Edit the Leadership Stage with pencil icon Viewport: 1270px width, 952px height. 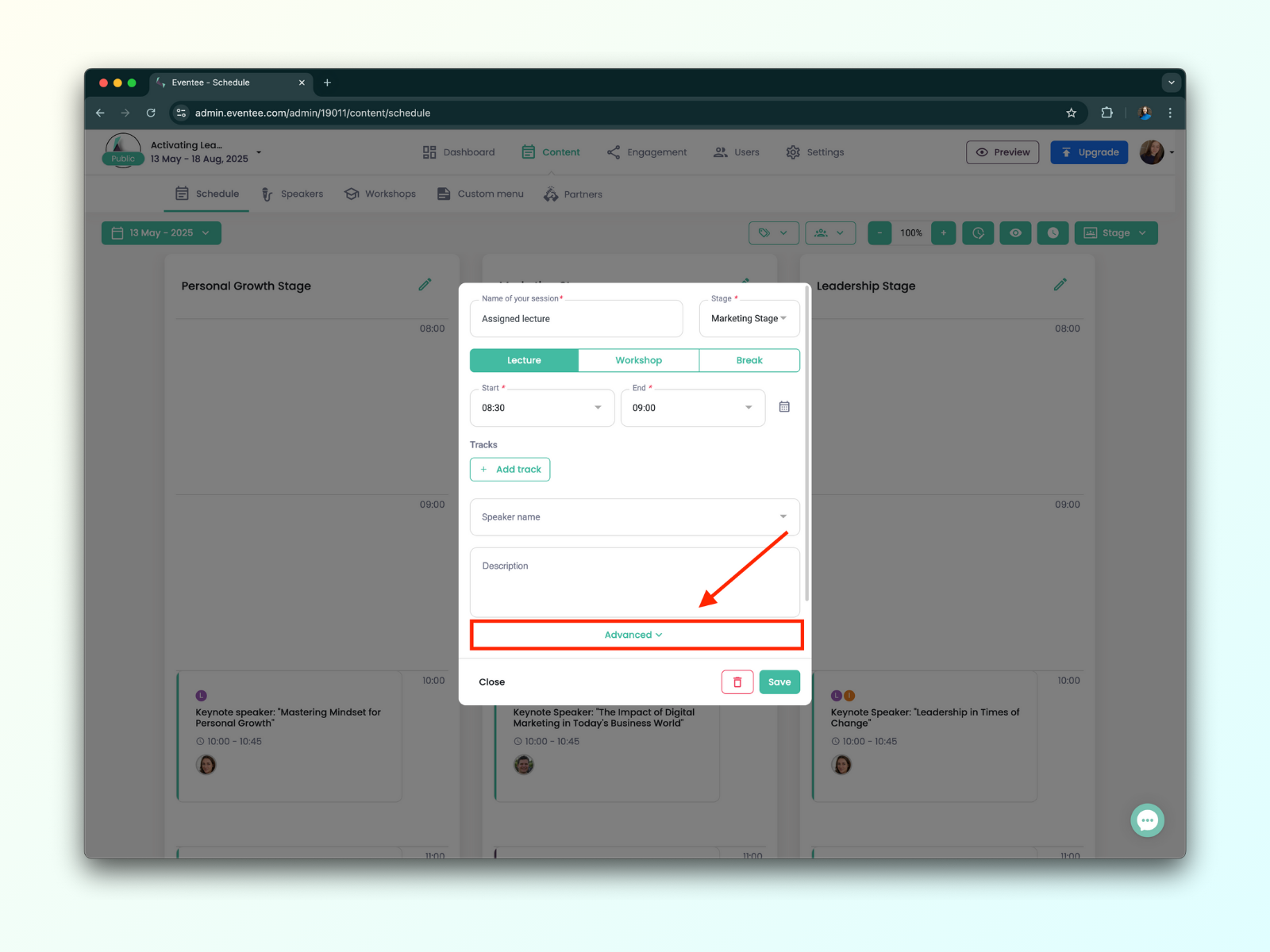point(1060,285)
